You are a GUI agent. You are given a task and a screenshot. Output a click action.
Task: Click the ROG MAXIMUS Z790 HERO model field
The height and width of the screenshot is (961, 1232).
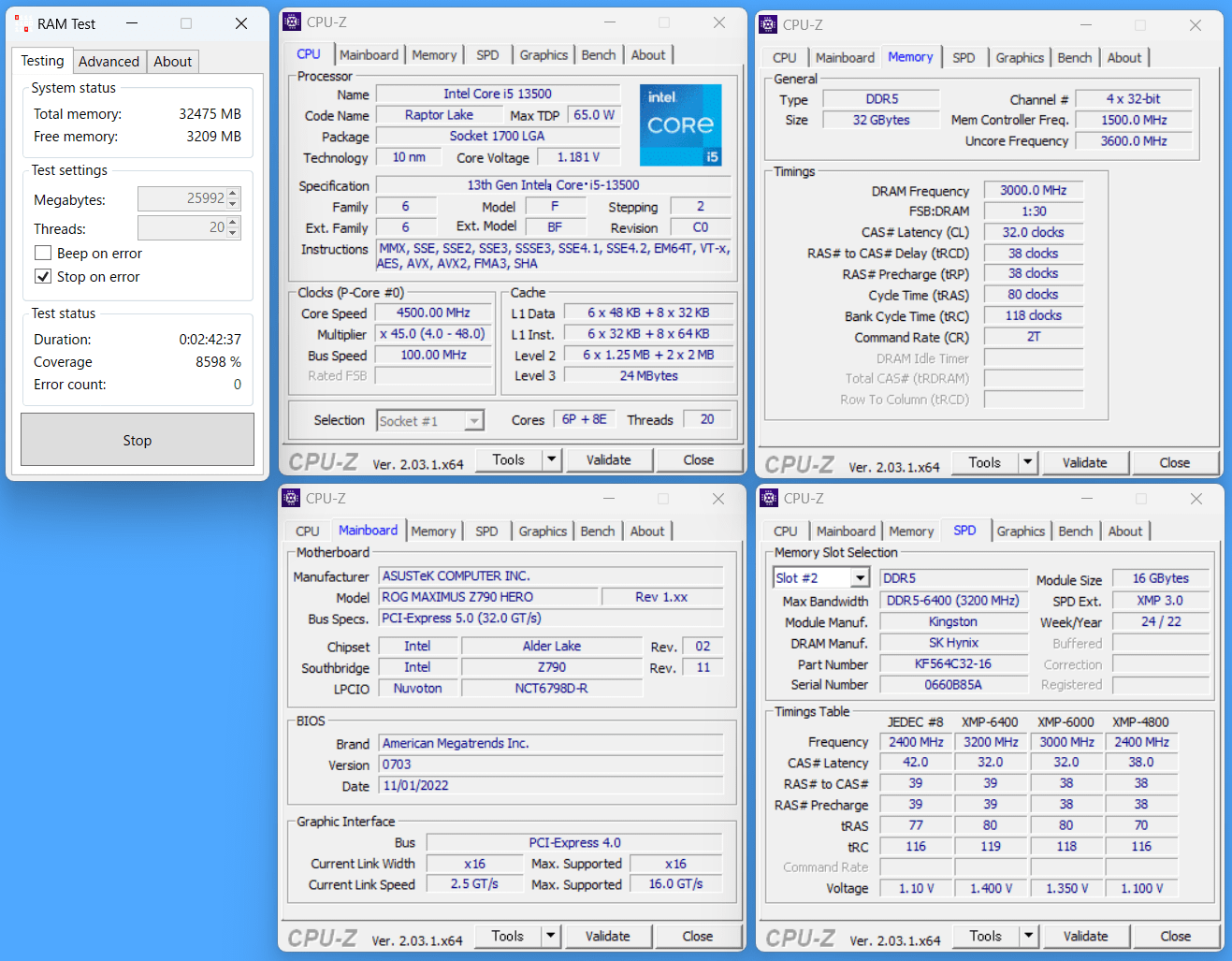pyautogui.click(x=487, y=597)
